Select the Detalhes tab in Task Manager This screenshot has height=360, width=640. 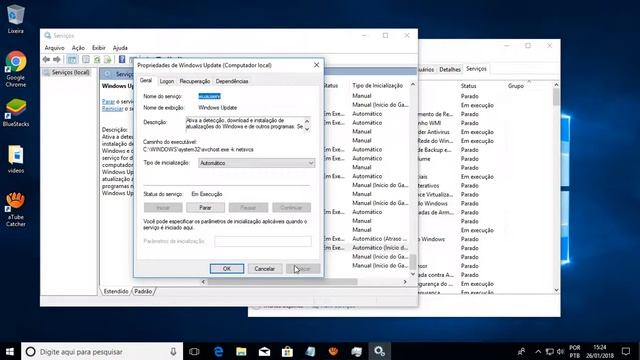[x=450, y=69]
